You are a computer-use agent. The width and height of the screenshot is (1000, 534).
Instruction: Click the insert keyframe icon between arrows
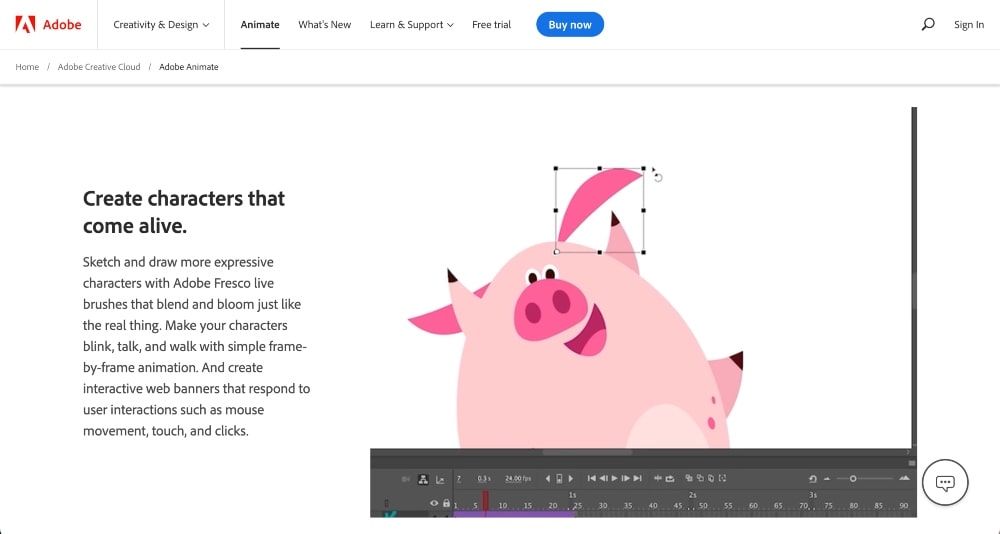click(x=559, y=478)
